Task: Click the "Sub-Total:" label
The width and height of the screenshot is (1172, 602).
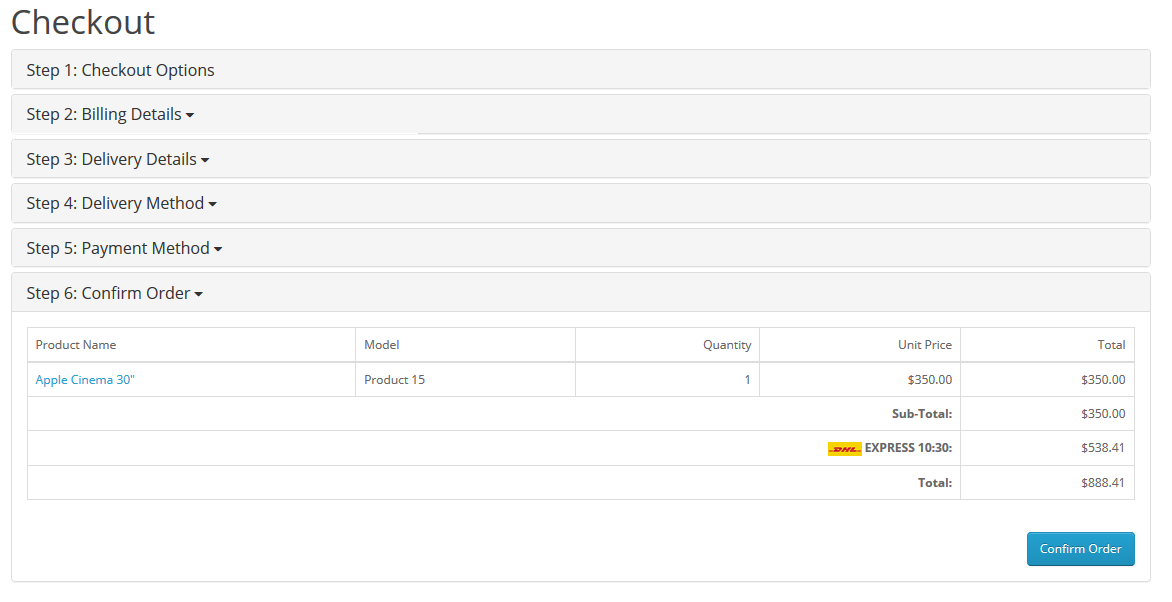Action: tap(922, 414)
